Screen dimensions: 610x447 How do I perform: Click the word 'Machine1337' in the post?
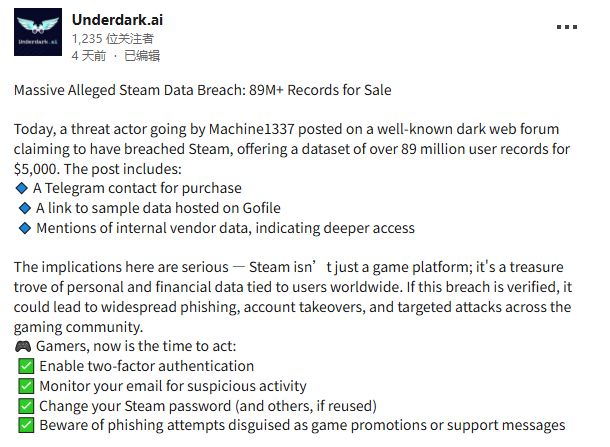point(252,129)
